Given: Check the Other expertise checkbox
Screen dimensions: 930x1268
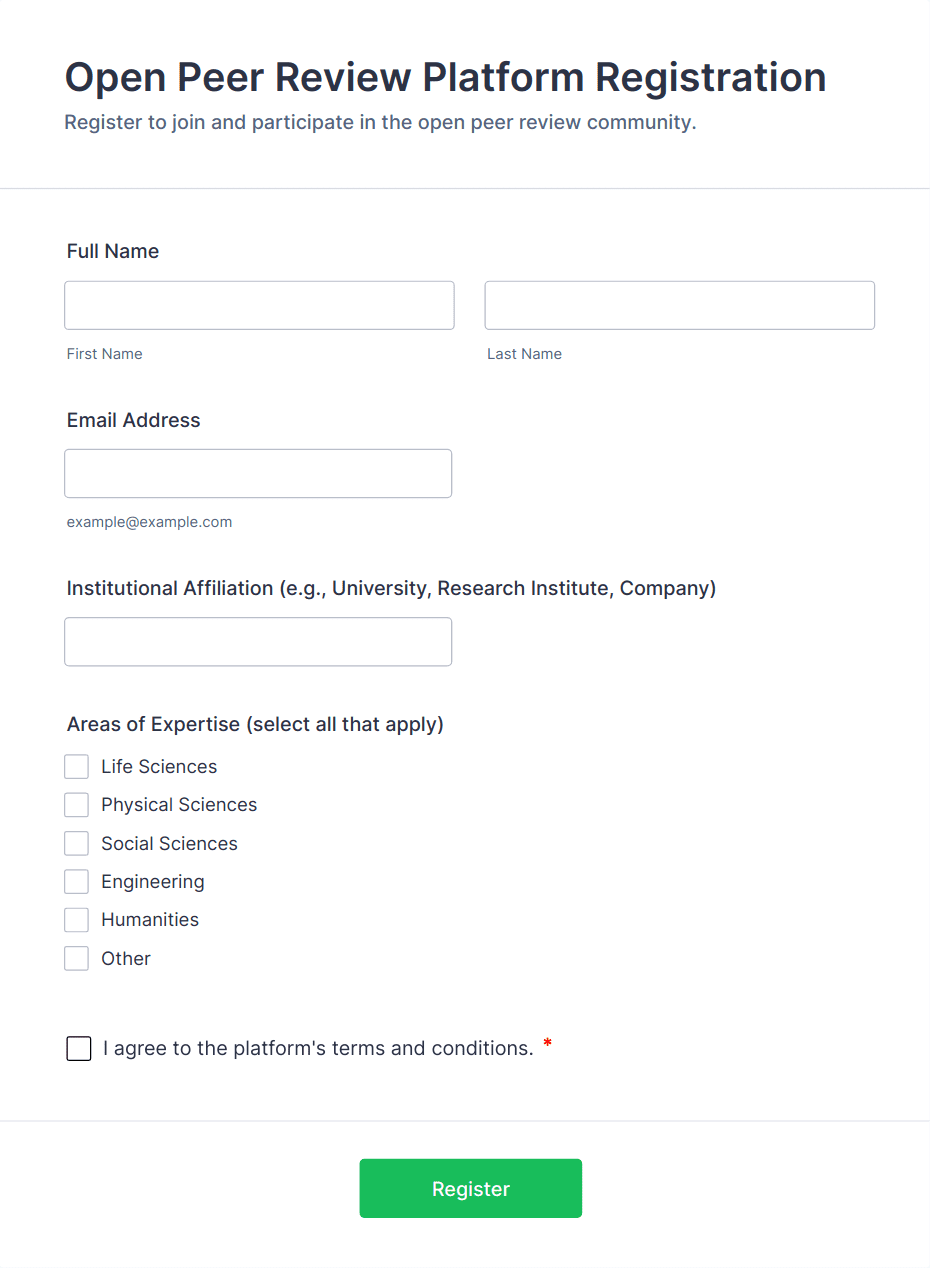Looking at the screenshot, I should [77, 958].
